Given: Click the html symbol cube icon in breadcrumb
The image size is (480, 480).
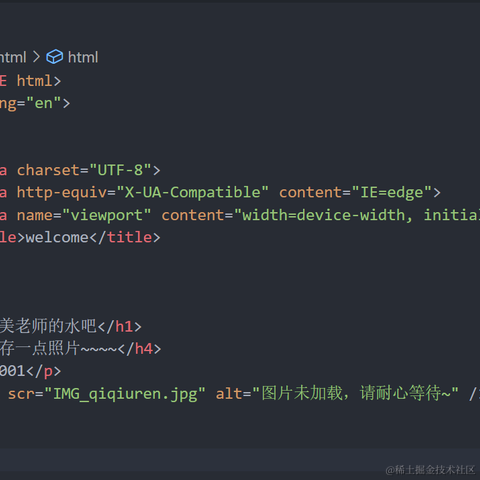Looking at the screenshot, I should click(x=54, y=57).
